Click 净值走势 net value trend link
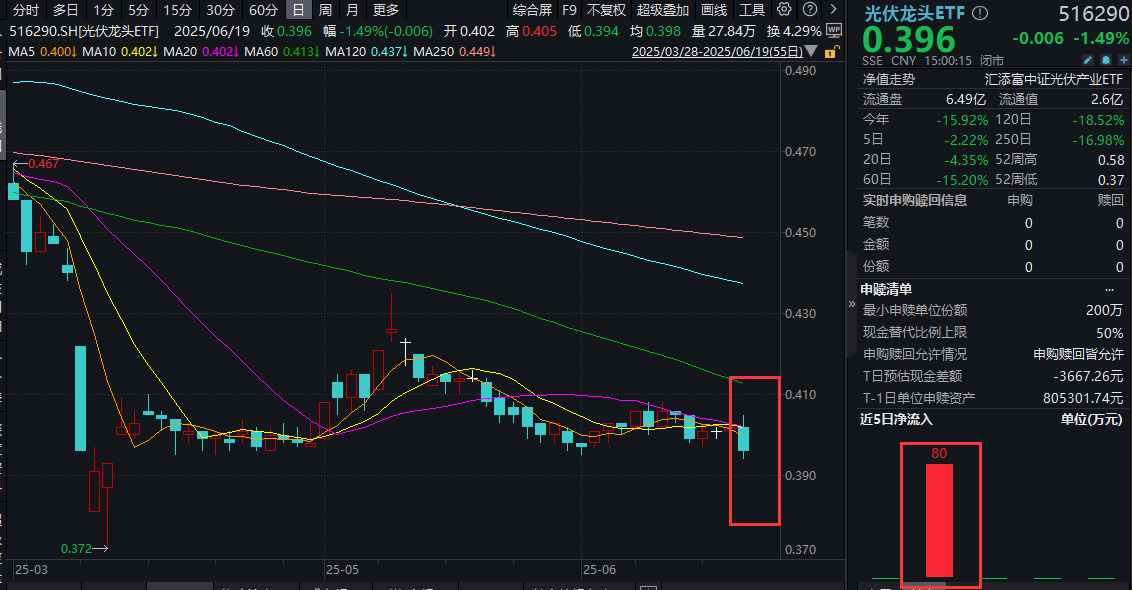 click(x=889, y=77)
